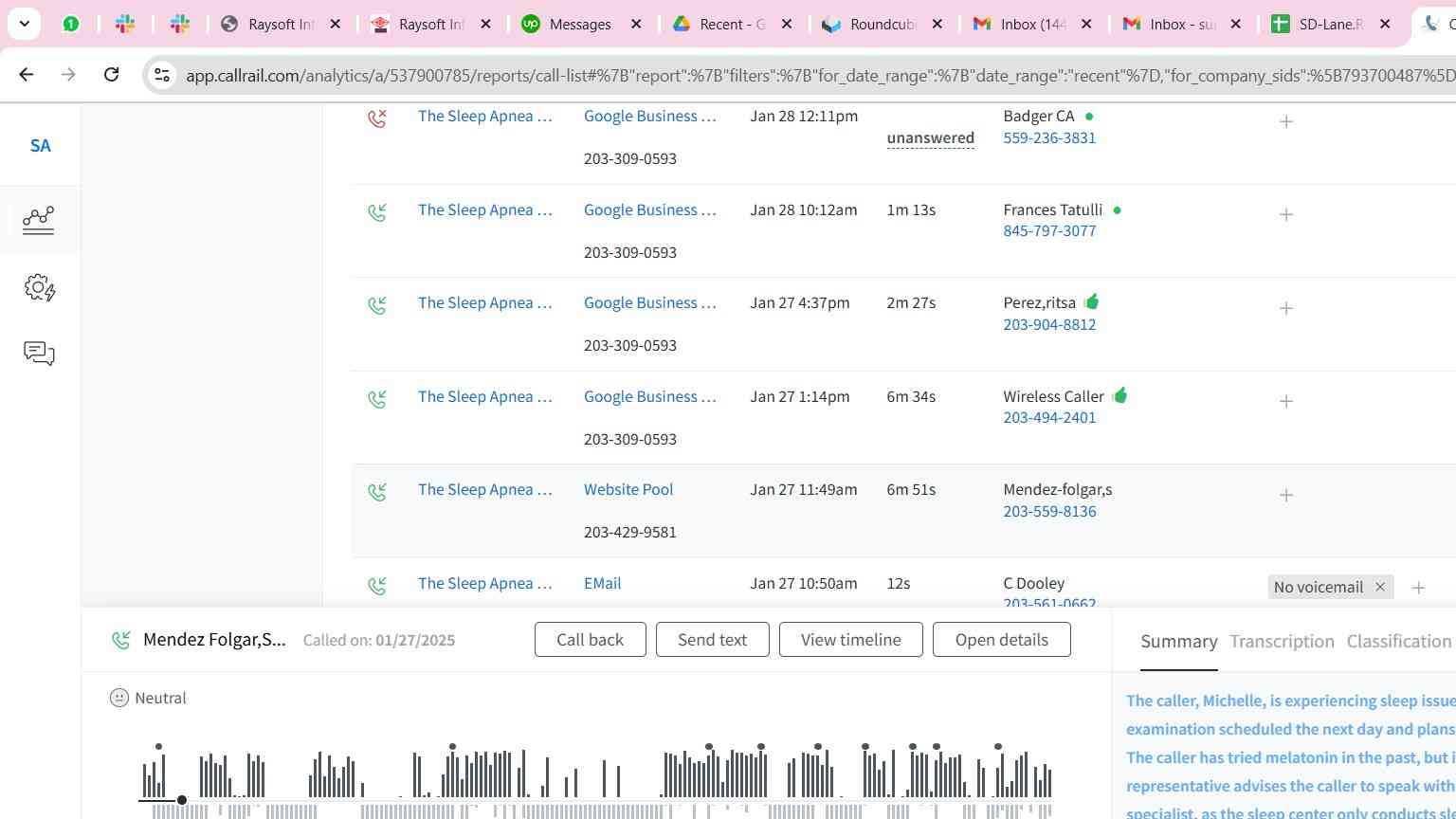
Task: Switch to the SD-Lane spreadsheet tab
Action: point(1331,25)
